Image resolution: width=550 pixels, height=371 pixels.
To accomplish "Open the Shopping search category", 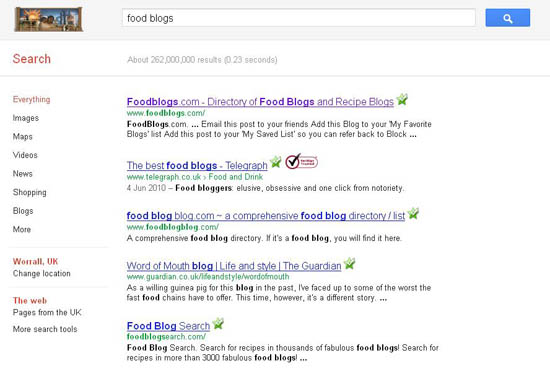I will tap(29, 193).
